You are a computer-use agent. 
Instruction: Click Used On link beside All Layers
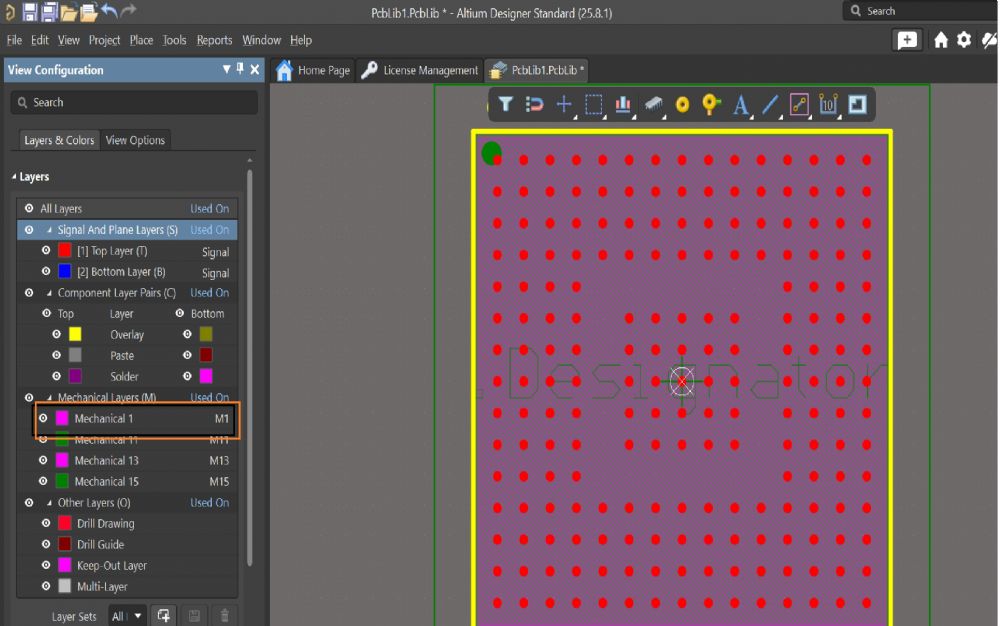tap(209, 209)
